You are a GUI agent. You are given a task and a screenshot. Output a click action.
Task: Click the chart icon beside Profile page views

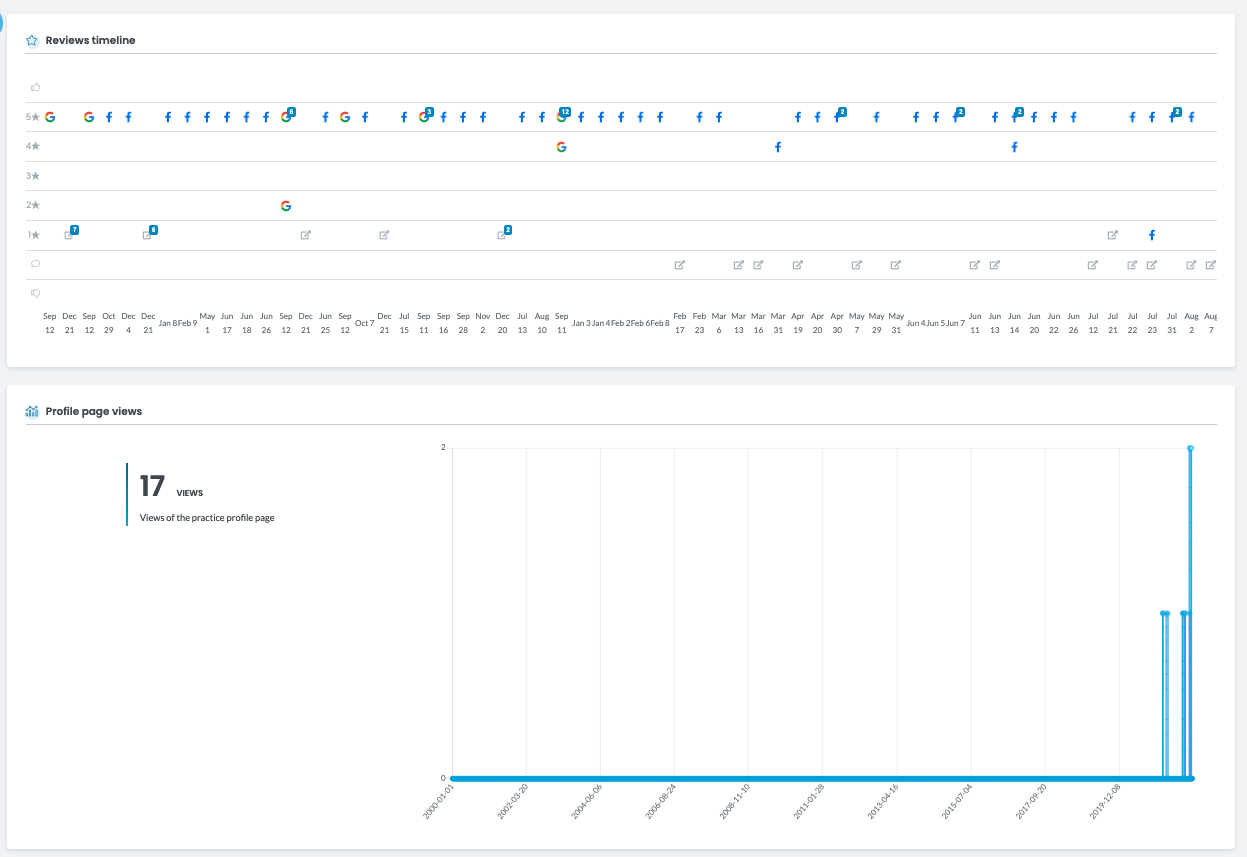click(x=31, y=410)
